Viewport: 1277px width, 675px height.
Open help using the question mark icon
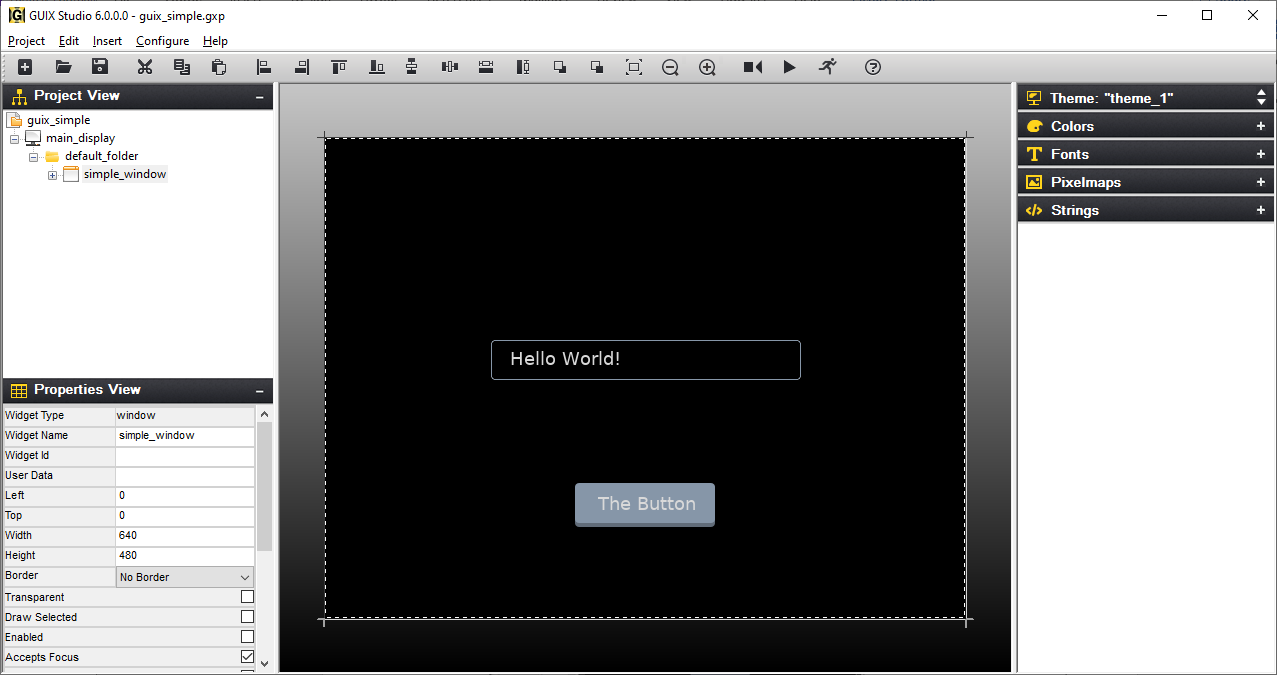[872, 67]
